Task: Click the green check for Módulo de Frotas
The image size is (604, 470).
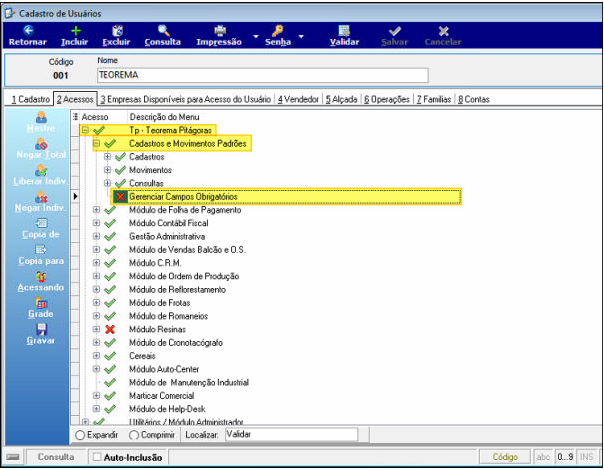Action: (x=110, y=303)
